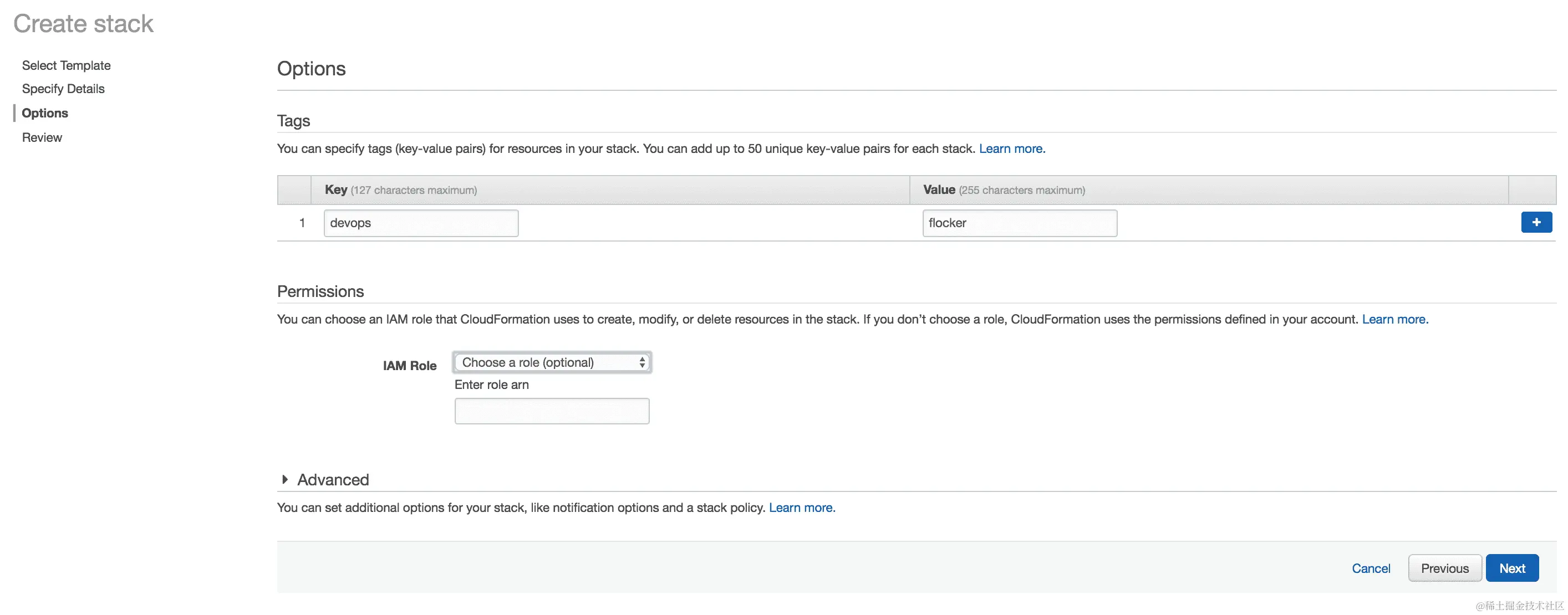Click the tag Value field containing flocker

1019,223
